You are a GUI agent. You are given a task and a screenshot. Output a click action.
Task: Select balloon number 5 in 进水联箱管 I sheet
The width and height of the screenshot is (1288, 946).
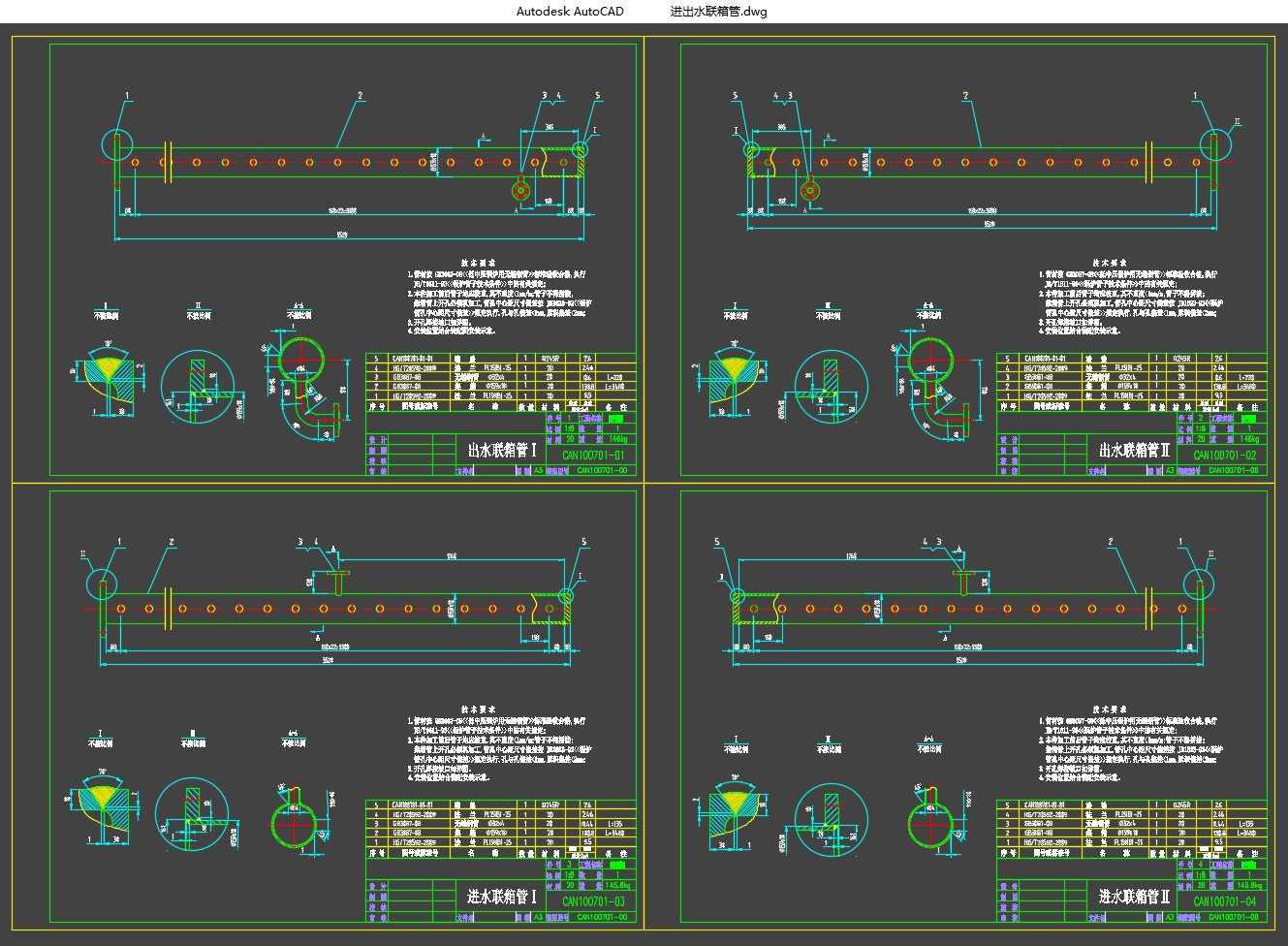pyautogui.click(x=583, y=543)
